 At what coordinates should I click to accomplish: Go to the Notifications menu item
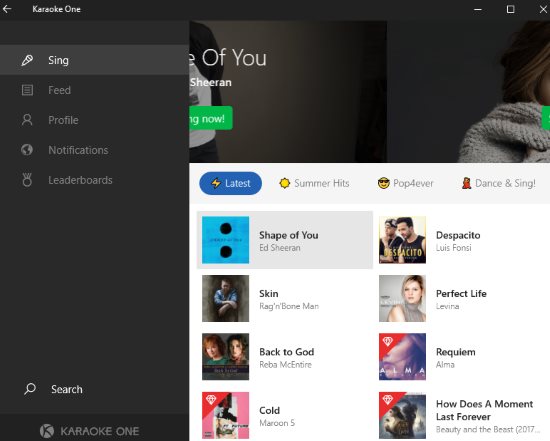[x=94, y=150]
